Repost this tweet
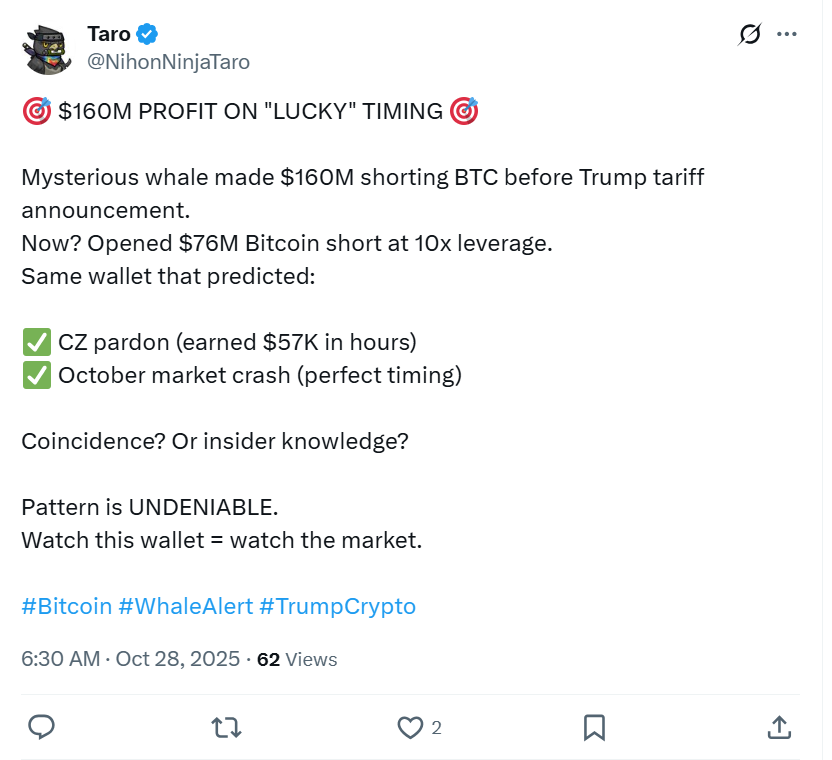This screenshot has height=760, width=832. point(226,728)
